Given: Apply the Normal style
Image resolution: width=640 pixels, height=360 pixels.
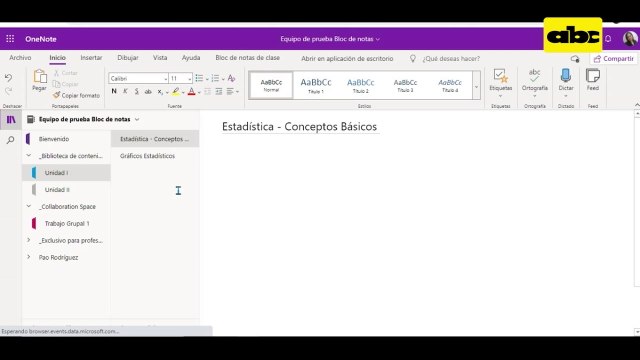Looking at the screenshot, I should pos(271,85).
